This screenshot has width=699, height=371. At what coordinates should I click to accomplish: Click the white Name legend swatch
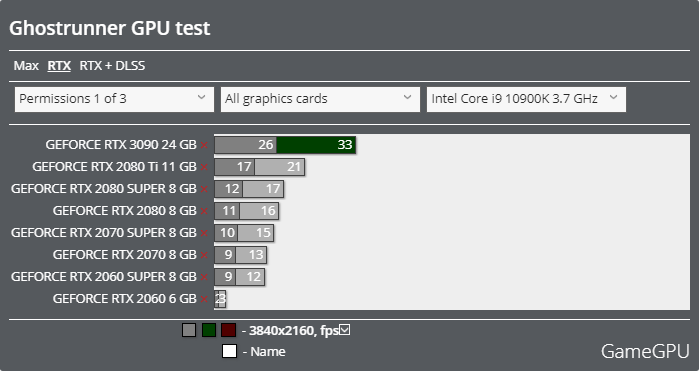229,351
